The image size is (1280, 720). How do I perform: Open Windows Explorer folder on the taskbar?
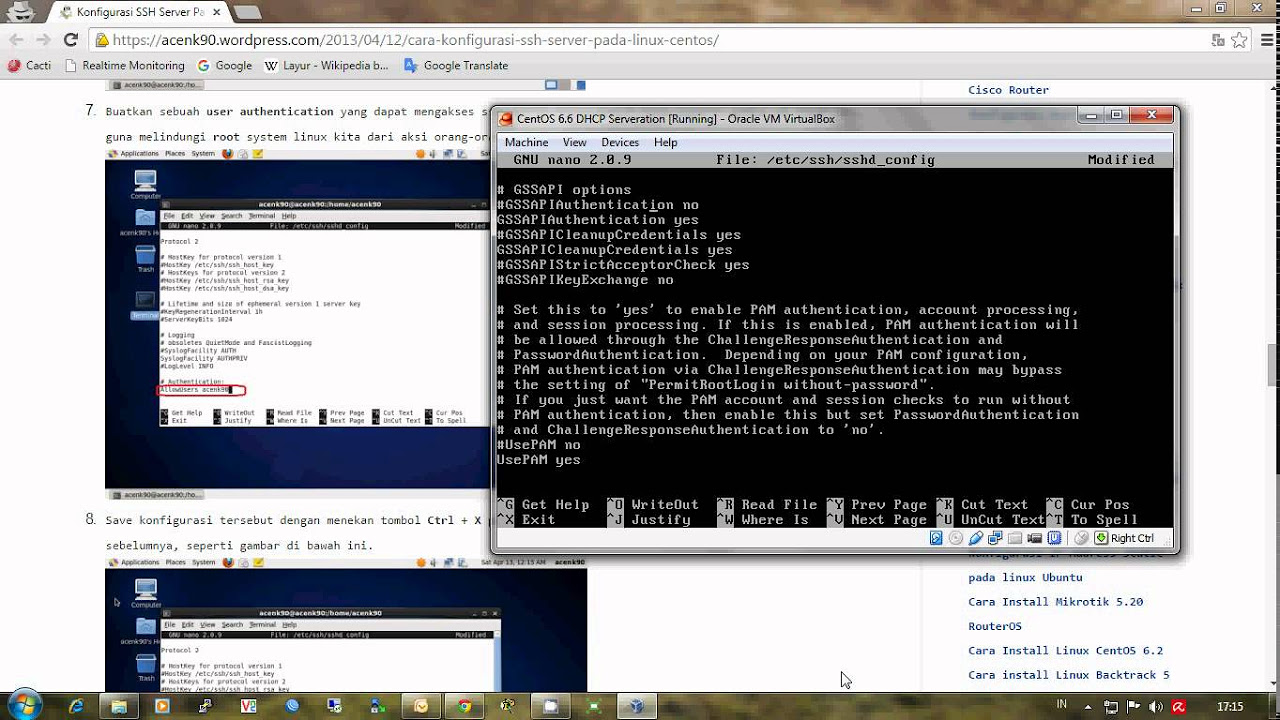119,706
